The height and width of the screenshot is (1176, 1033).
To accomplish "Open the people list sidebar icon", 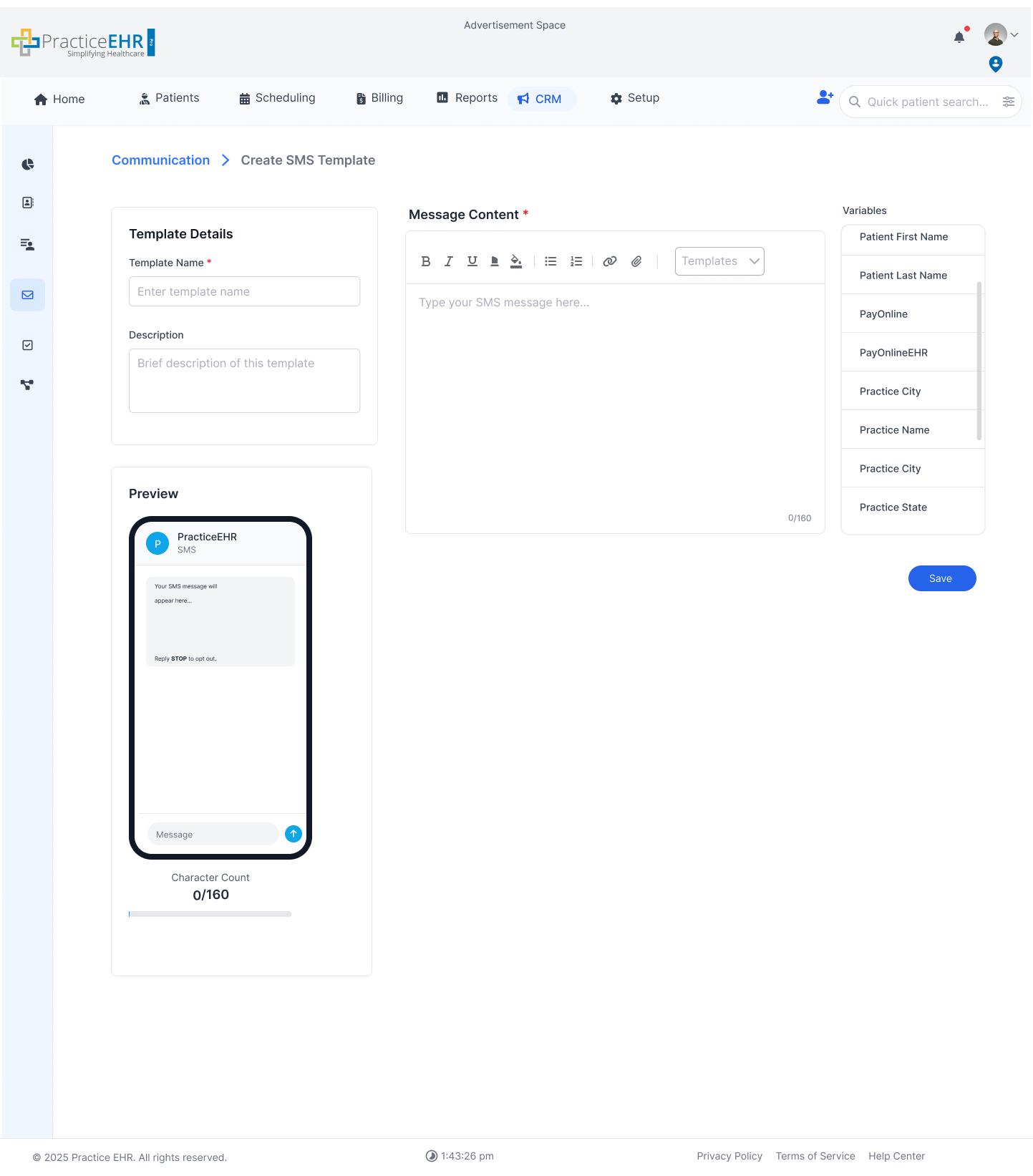I will [27, 245].
